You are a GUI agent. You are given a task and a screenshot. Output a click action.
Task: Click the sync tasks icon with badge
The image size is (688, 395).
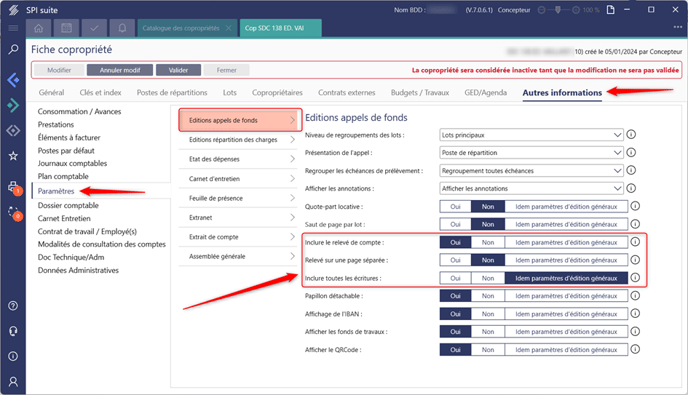tap(14, 213)
